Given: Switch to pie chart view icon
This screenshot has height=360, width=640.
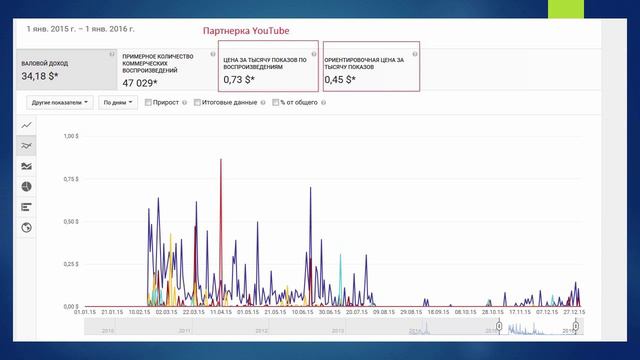Looking at the screenshot, I should (x=26, y=187).
